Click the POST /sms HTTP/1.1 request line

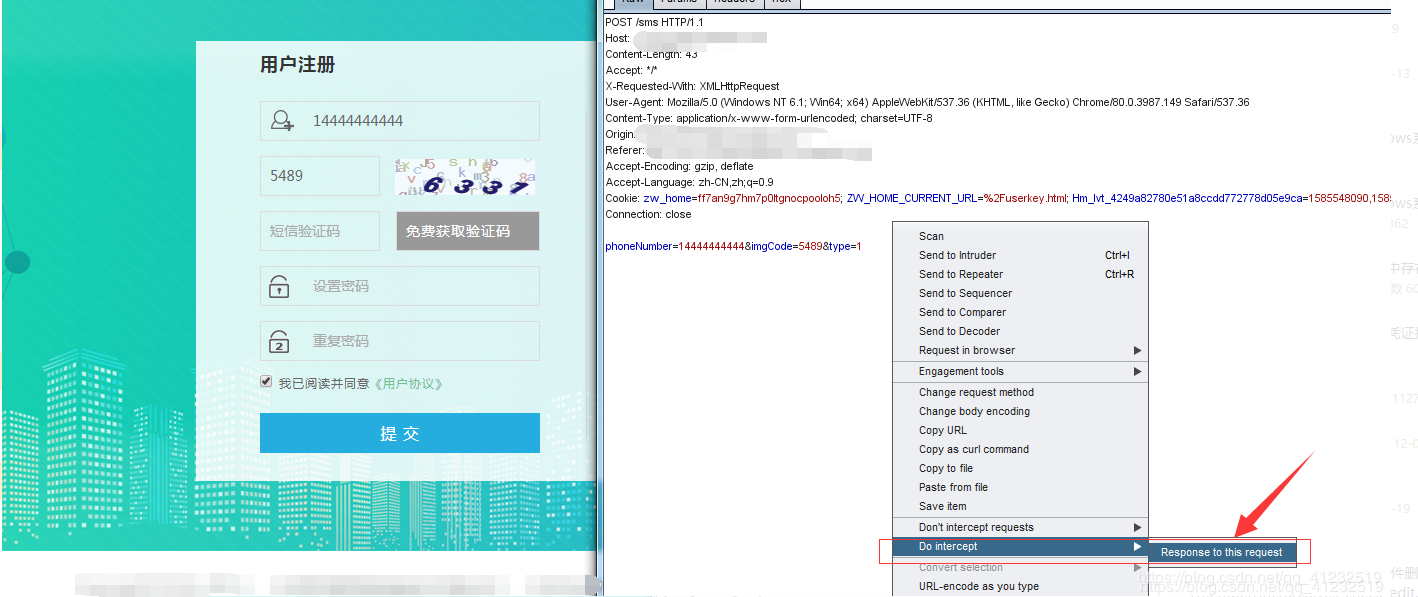[654, 22]
